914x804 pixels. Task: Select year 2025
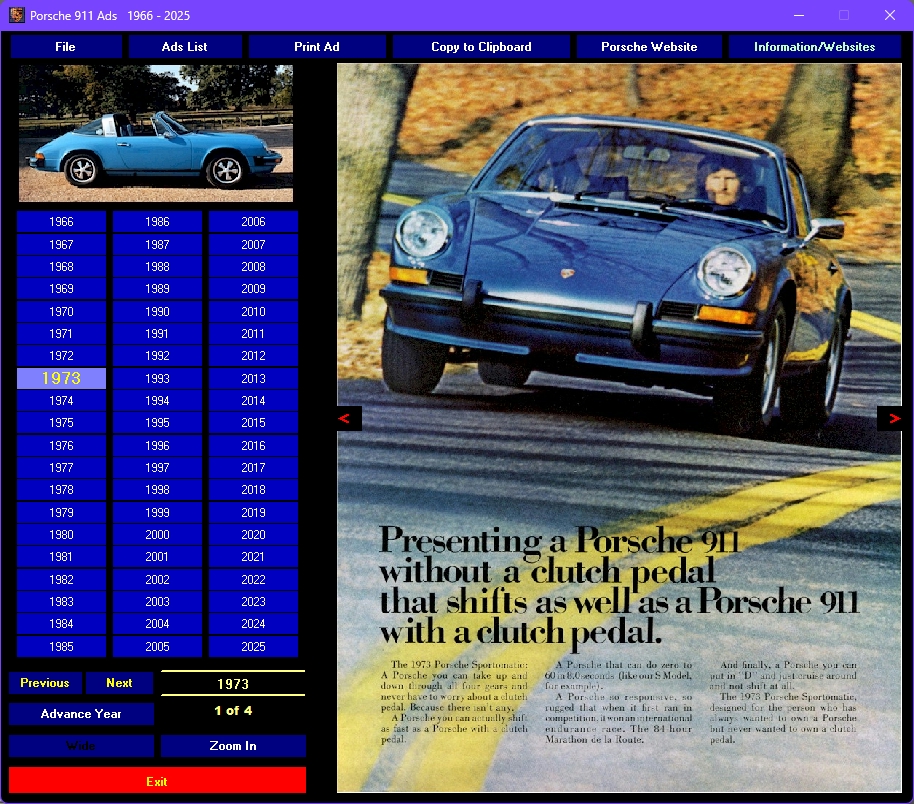tap(254, 647)
